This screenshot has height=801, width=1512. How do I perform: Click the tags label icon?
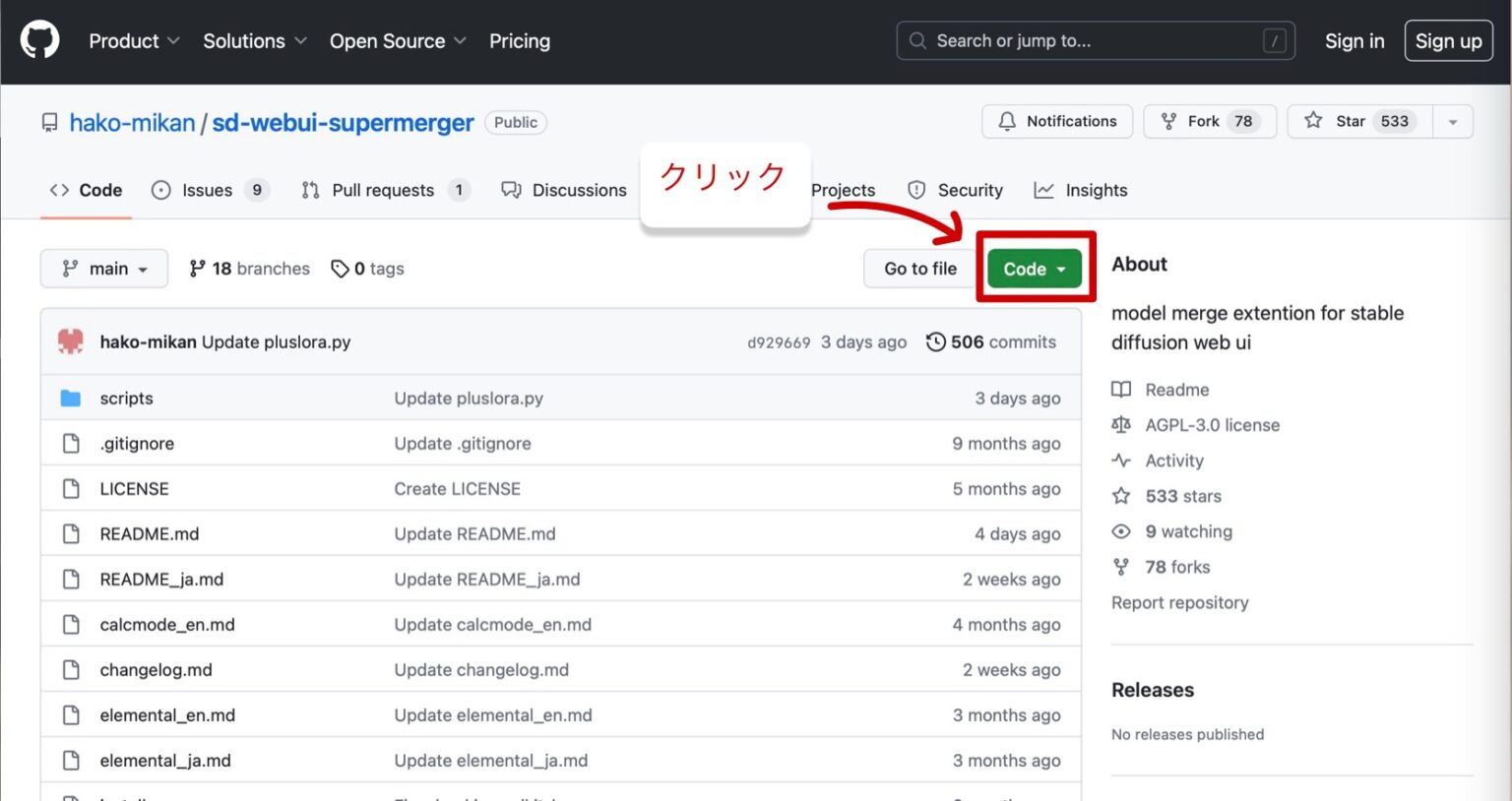(341, 268)
